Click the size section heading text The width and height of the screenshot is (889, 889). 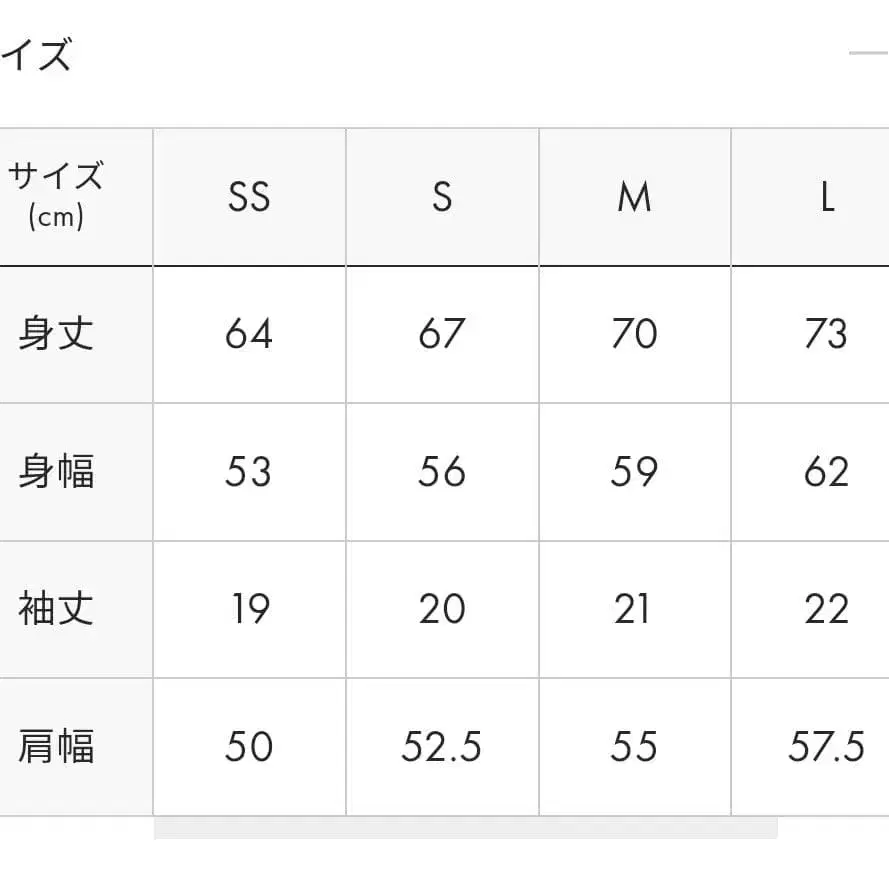coord(36,56)
